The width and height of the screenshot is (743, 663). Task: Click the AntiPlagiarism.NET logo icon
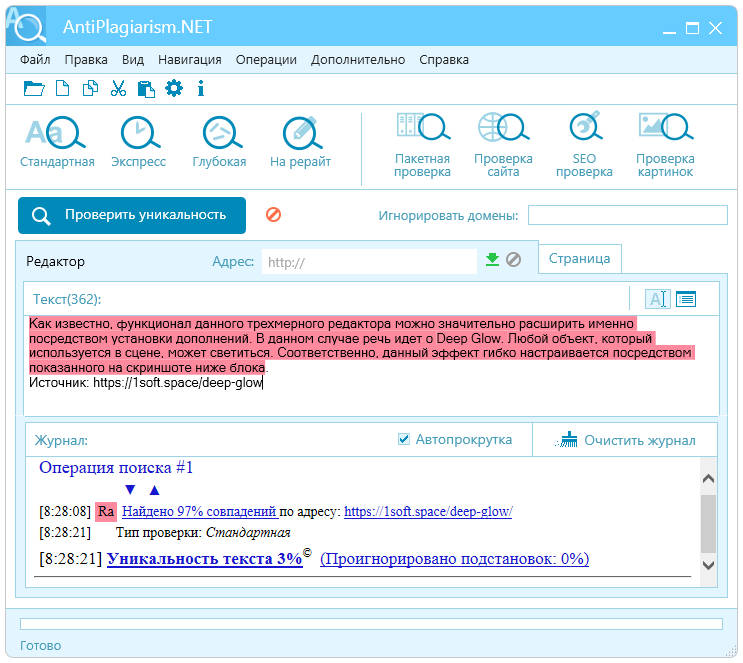click(x=27, y=26)
